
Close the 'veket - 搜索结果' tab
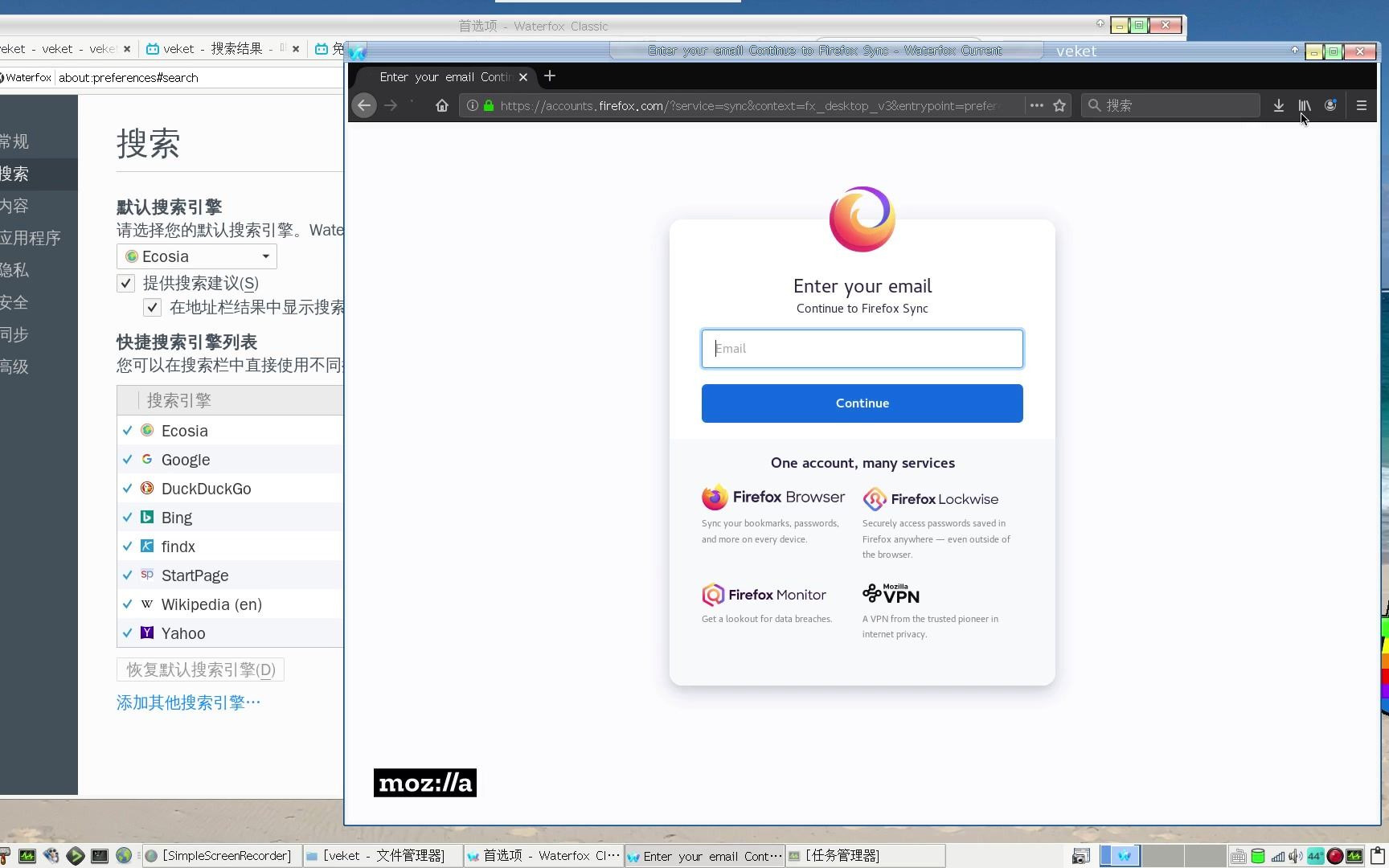point(296,49)
